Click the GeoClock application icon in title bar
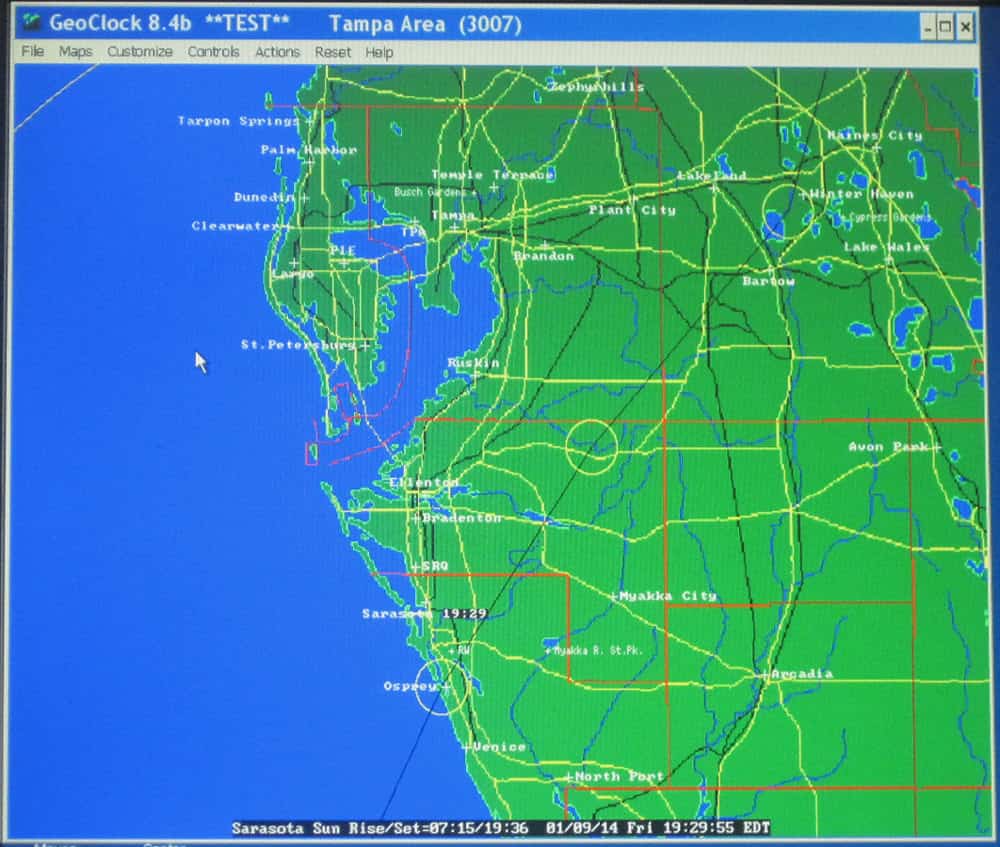 31,23
